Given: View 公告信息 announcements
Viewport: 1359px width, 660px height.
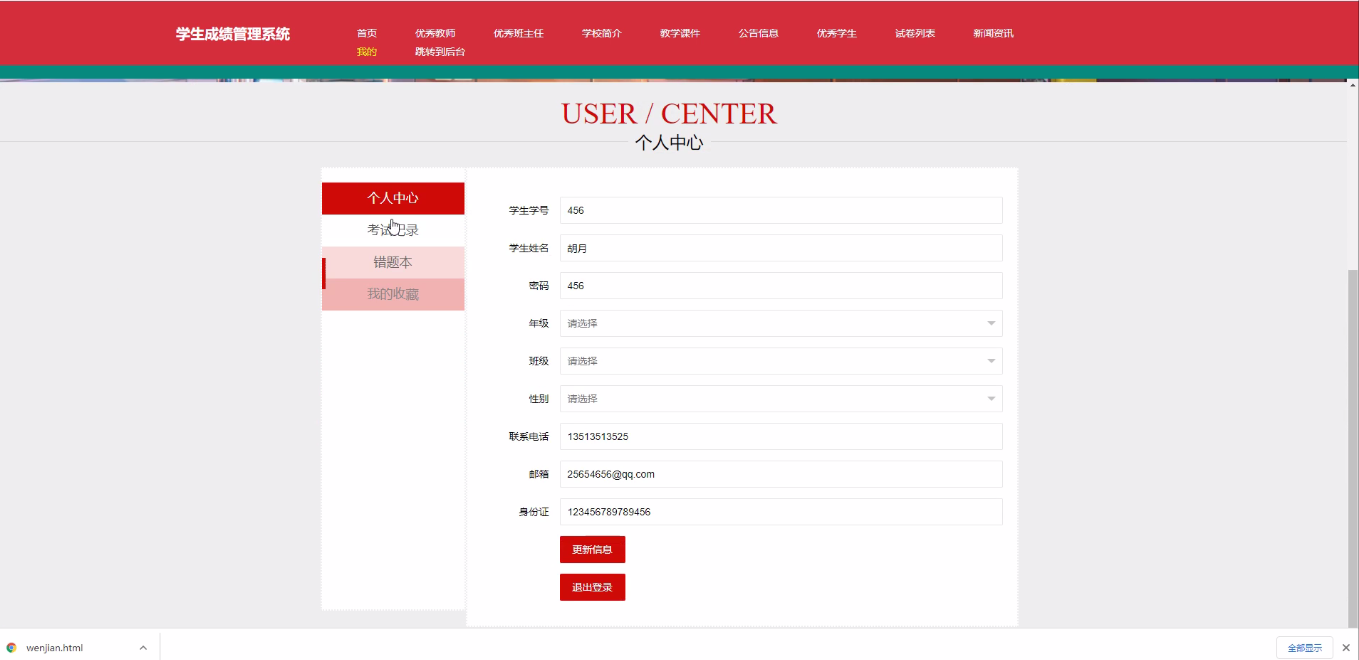Looking at the screenshot, I should pos(758,32).
